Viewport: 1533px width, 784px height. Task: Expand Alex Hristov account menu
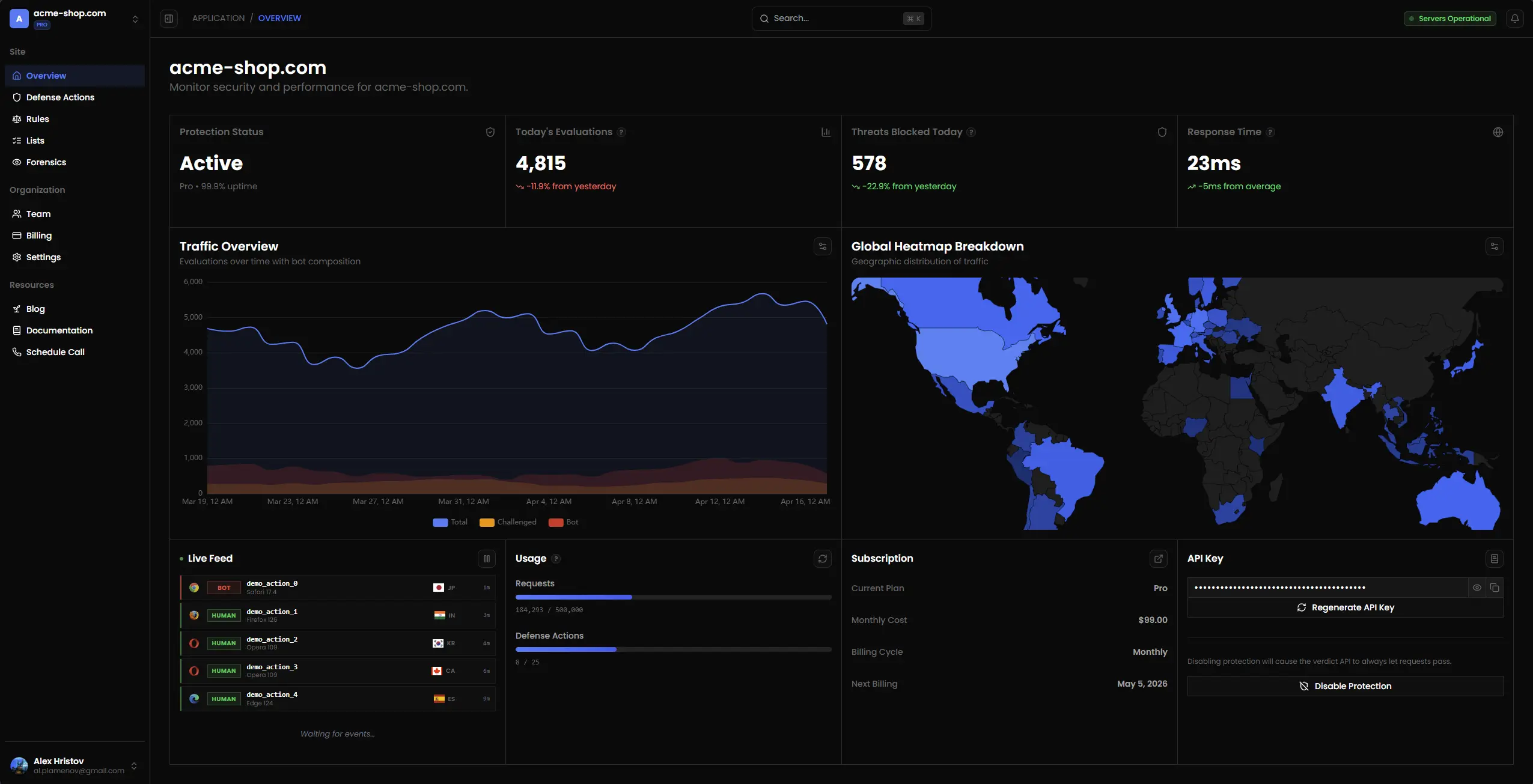pos(75,765)
